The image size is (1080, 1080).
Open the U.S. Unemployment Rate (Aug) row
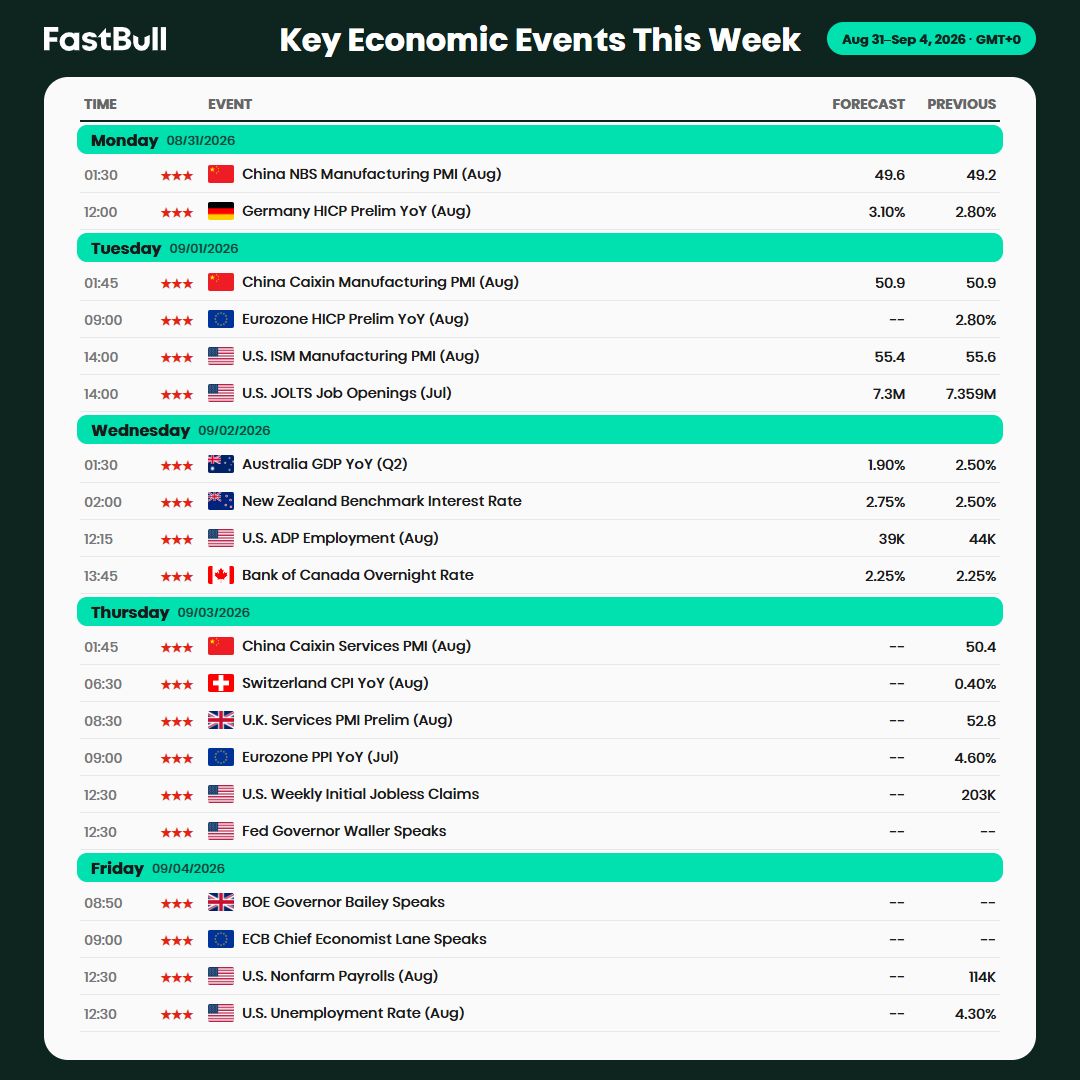[x=539, y=1013]
